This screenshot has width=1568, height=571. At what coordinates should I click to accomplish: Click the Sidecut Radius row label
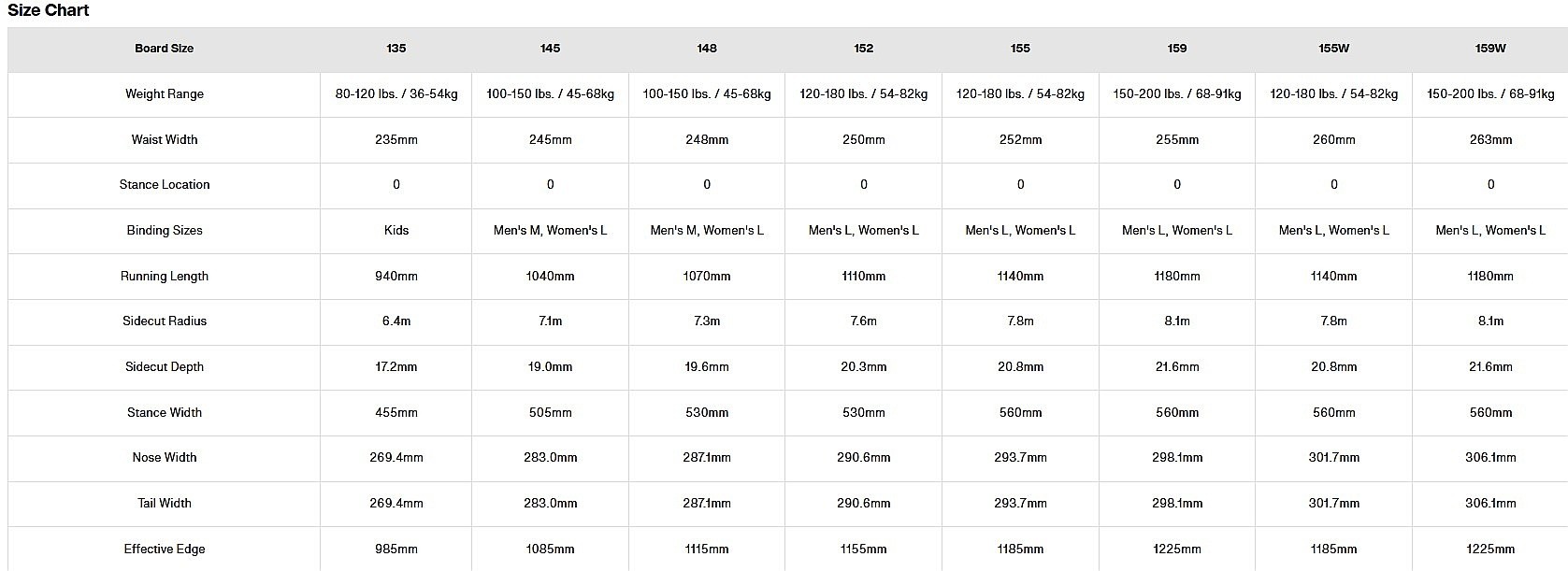pos(165,321)
